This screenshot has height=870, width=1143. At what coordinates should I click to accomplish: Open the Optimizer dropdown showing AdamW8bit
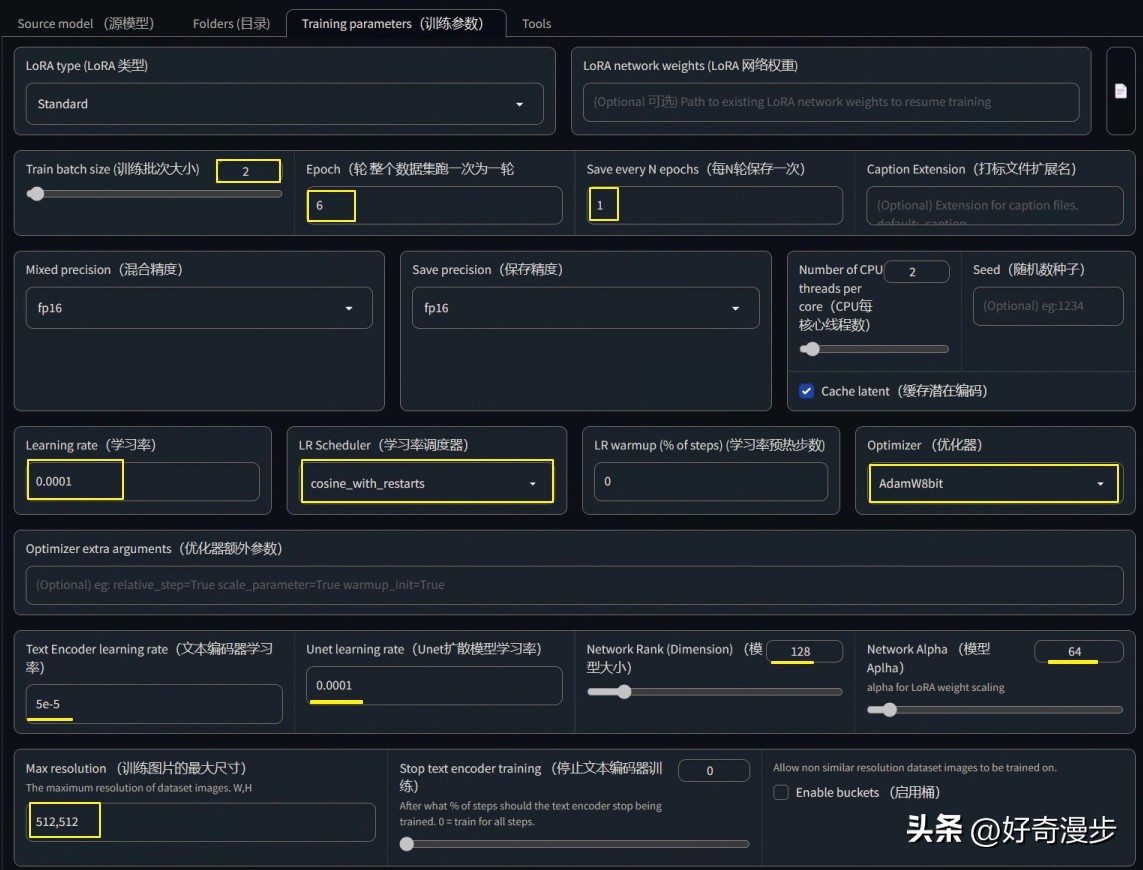point(992,484)
